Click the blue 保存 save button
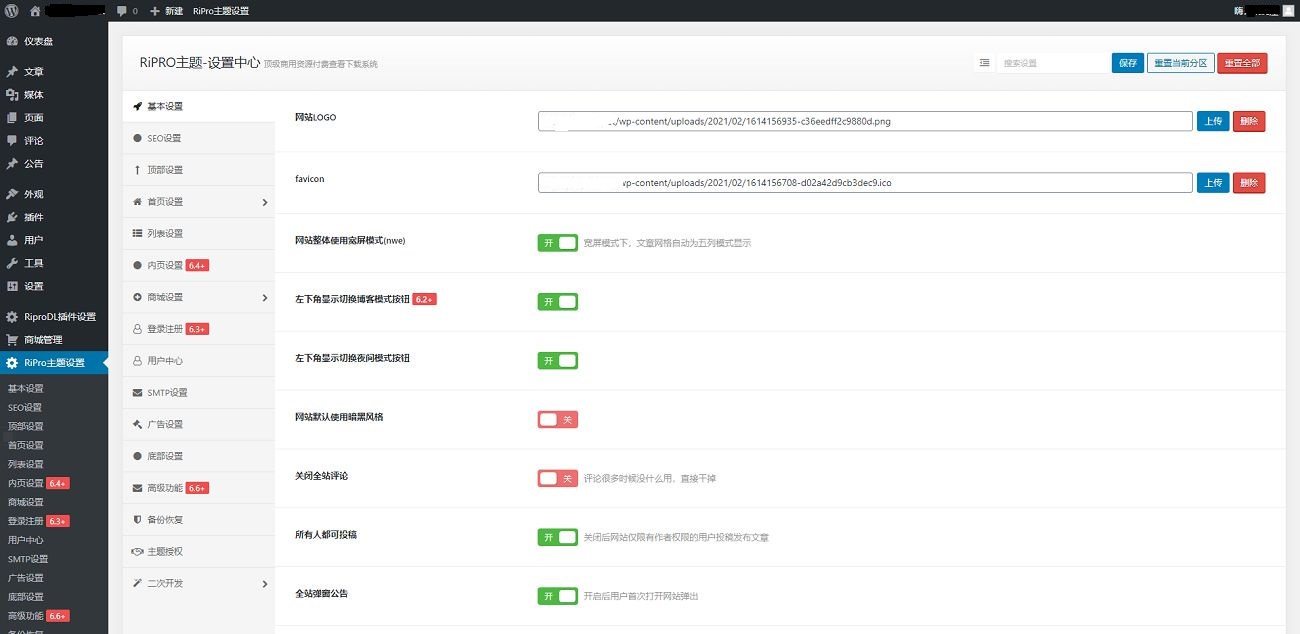 tap(1128, 63)
